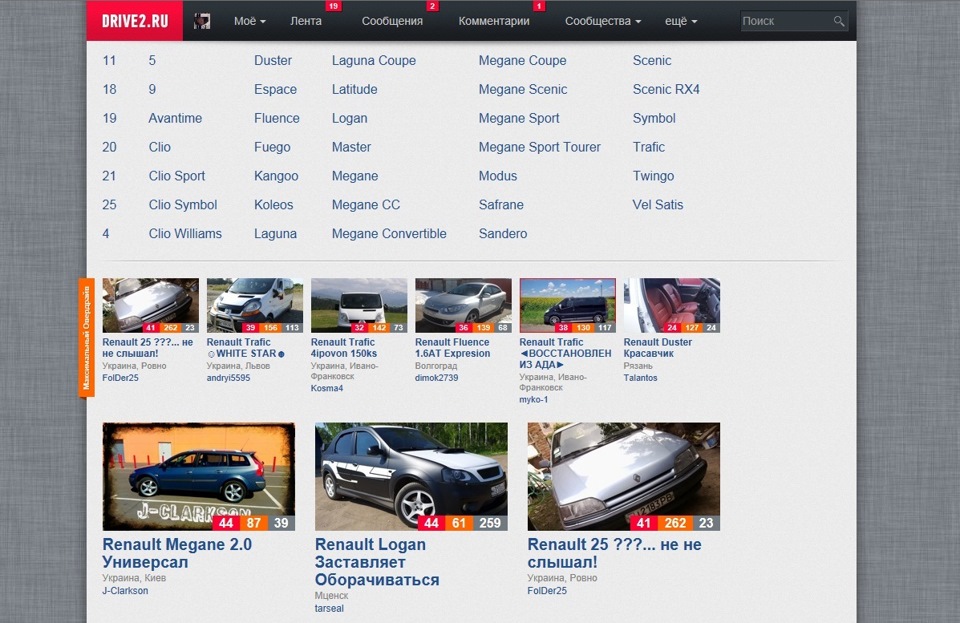Open the Master model link

coord(351,147)
